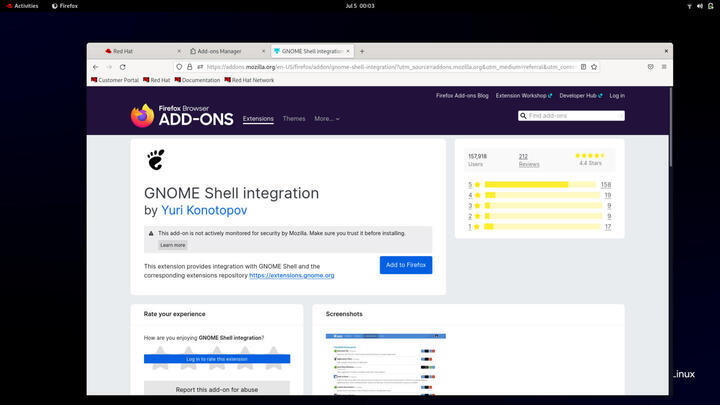Open author Yuri Konotopov's profile
This screenshot has width=720, height=405.
tap(204, 210)
